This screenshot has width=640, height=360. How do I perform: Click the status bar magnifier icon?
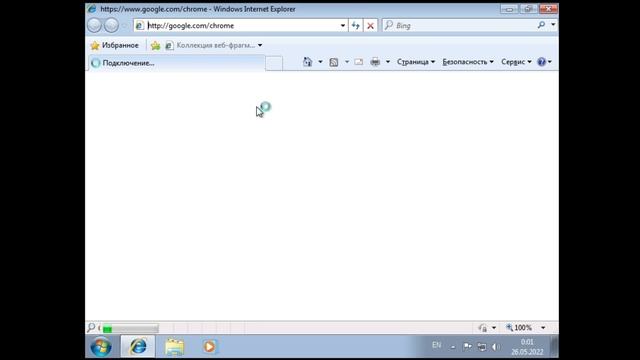point(91,327)
